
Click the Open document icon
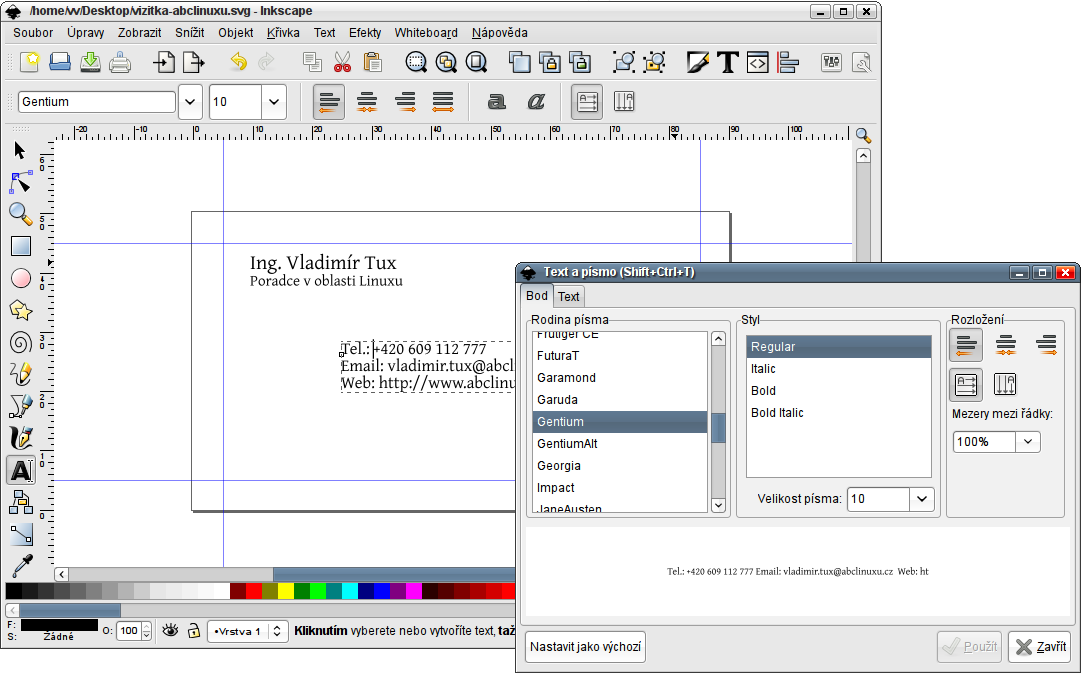click(60, 62)
